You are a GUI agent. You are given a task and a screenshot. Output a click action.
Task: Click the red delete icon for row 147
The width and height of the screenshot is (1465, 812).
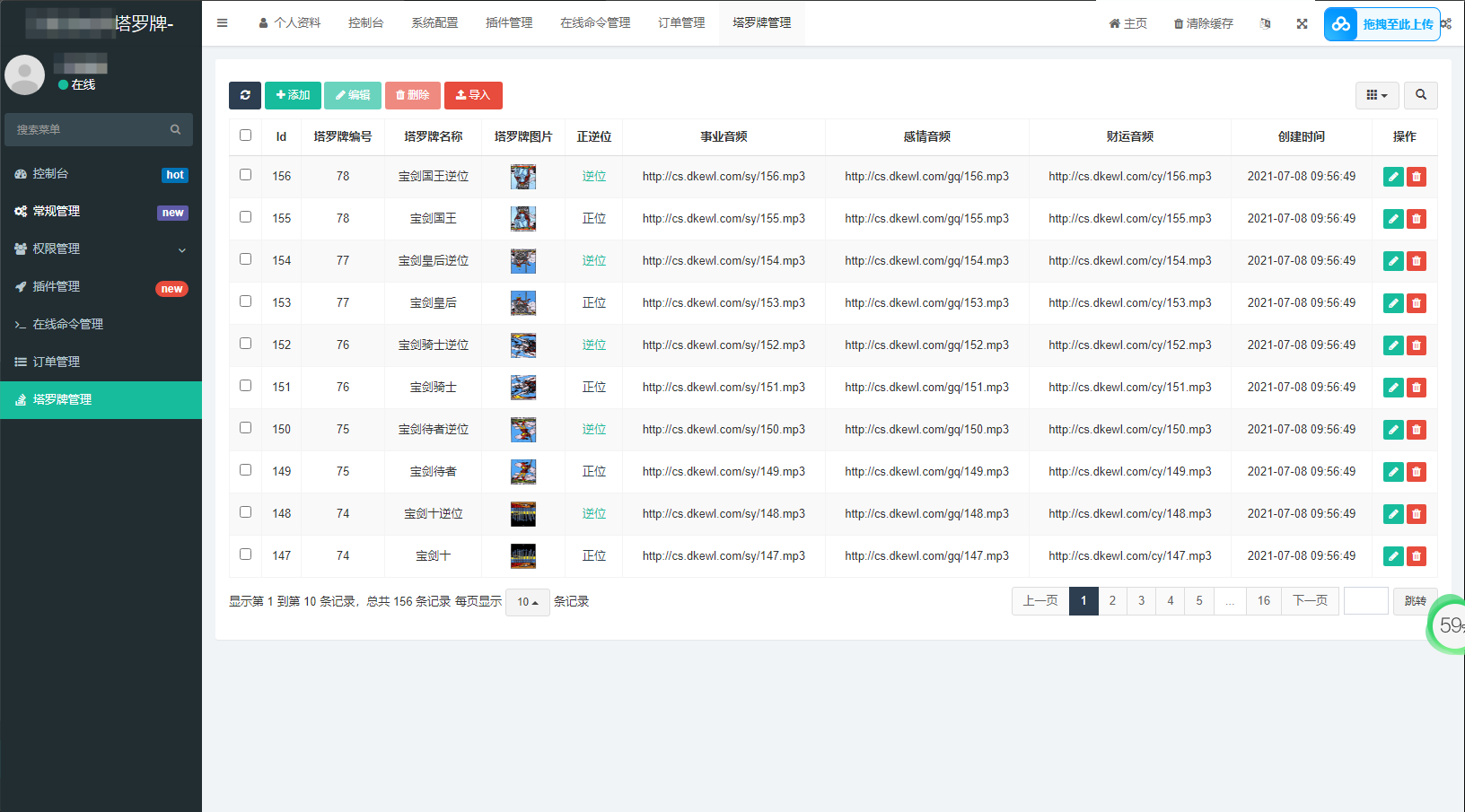(1417, 556)
